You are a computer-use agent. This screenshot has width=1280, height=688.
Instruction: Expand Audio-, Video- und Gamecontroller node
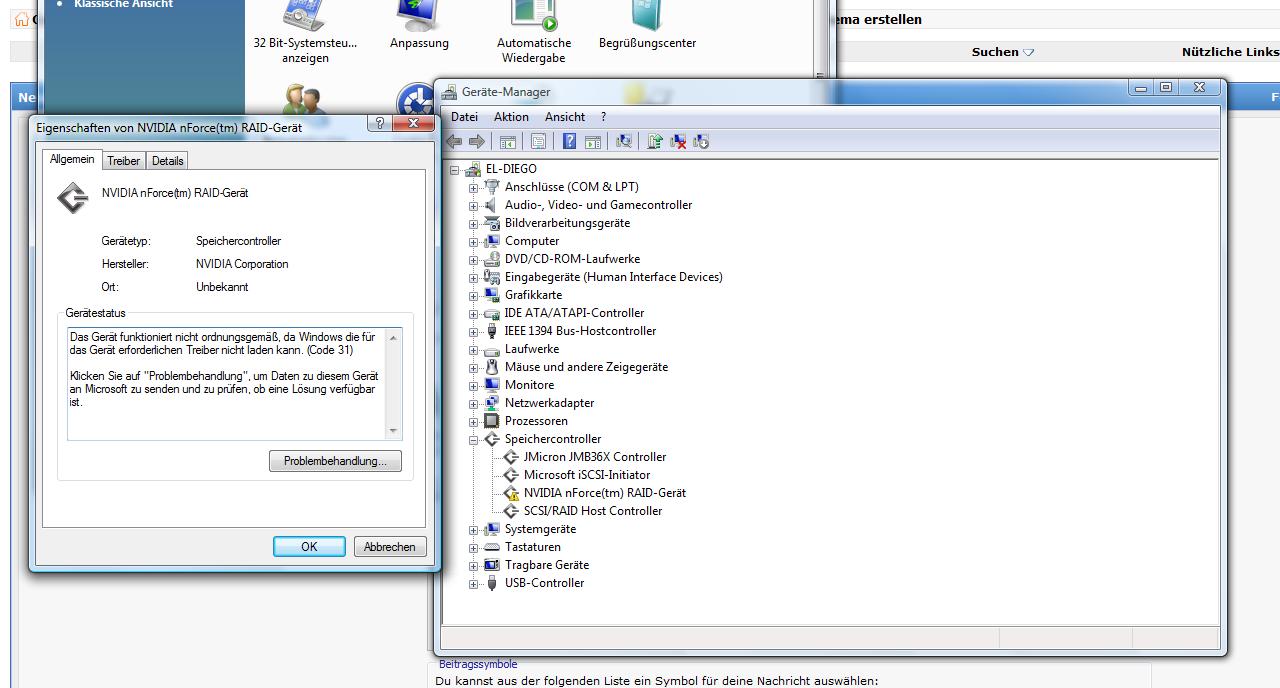coord(474,206)
